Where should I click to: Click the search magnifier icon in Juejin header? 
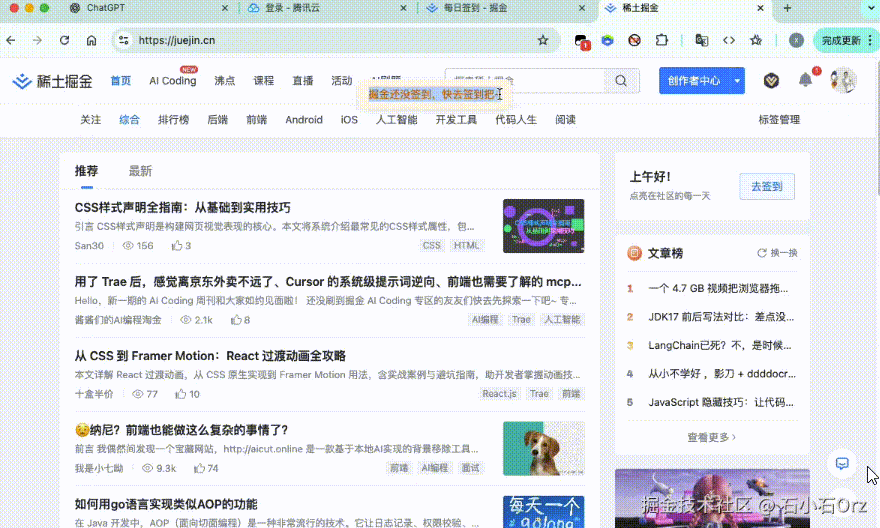point(621,81)
